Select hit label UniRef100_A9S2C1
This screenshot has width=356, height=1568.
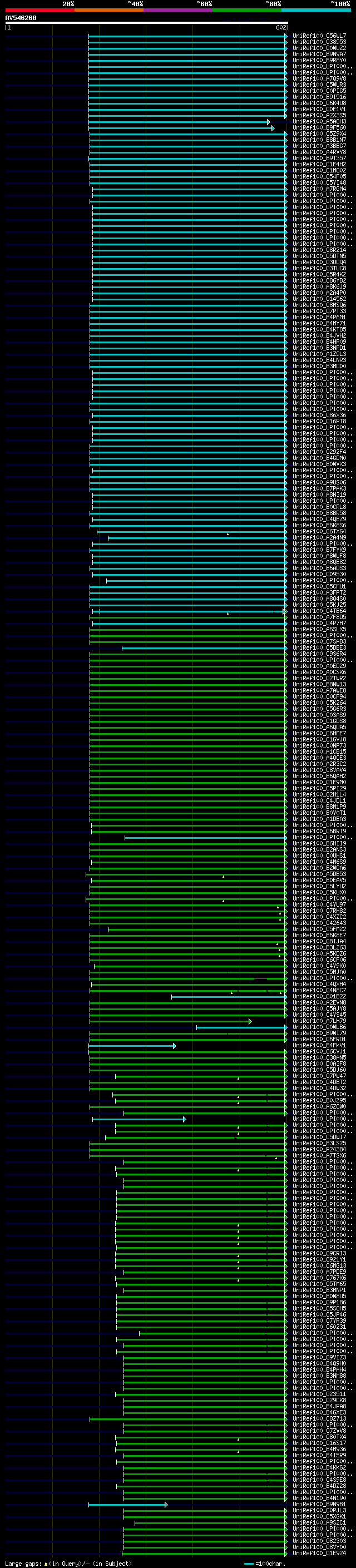point(319,1523)
